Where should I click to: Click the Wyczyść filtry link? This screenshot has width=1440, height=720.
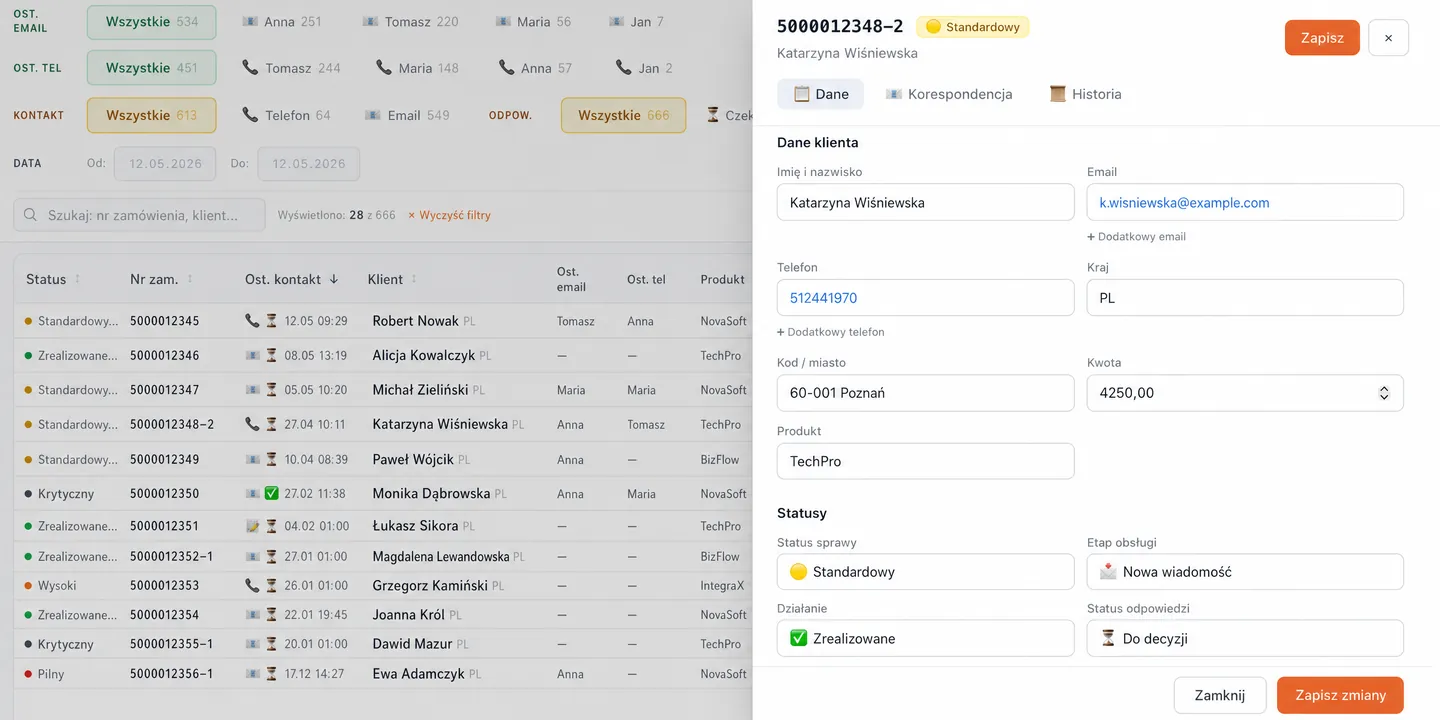tap(449, 215)
